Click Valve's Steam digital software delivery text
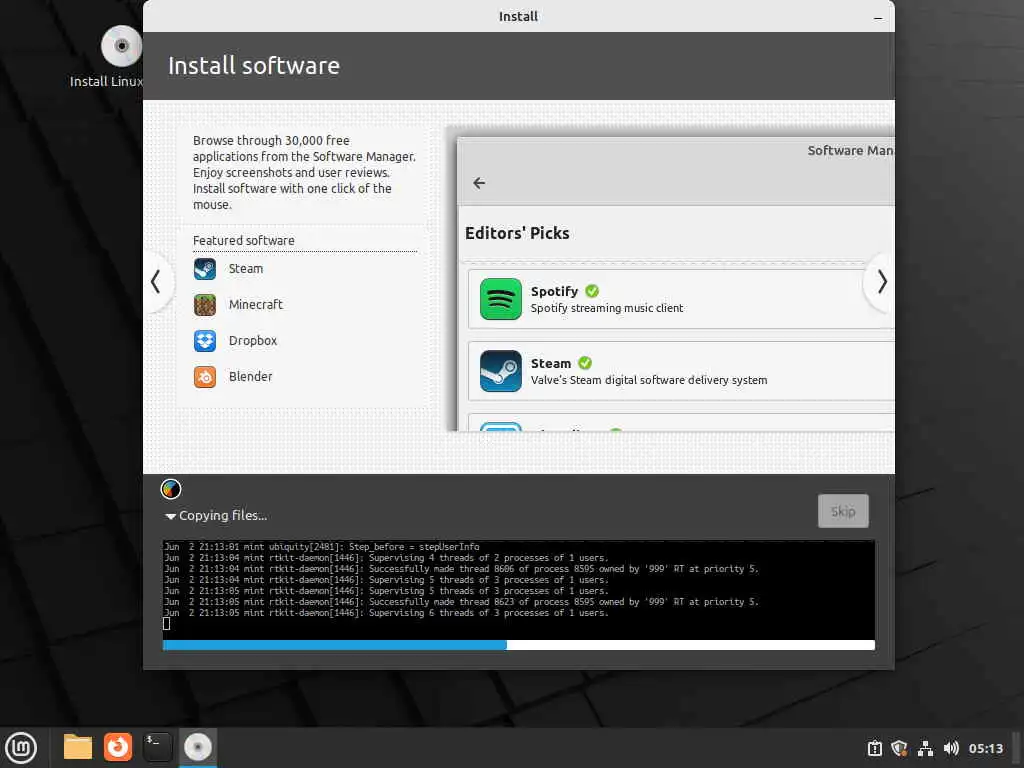Viewport: 1024px width, 768px height. pos(648,380)
